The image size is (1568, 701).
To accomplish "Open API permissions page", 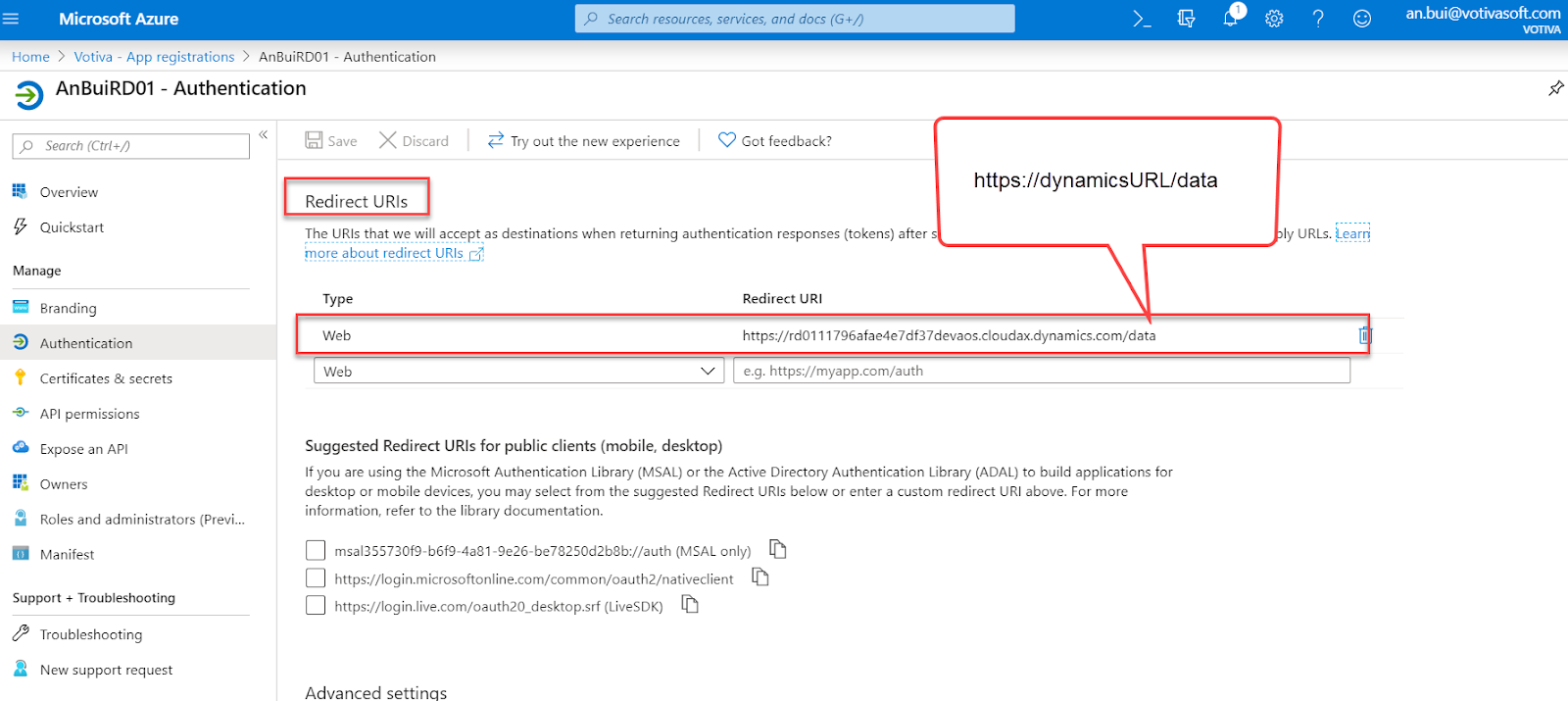I will (89, 414).
